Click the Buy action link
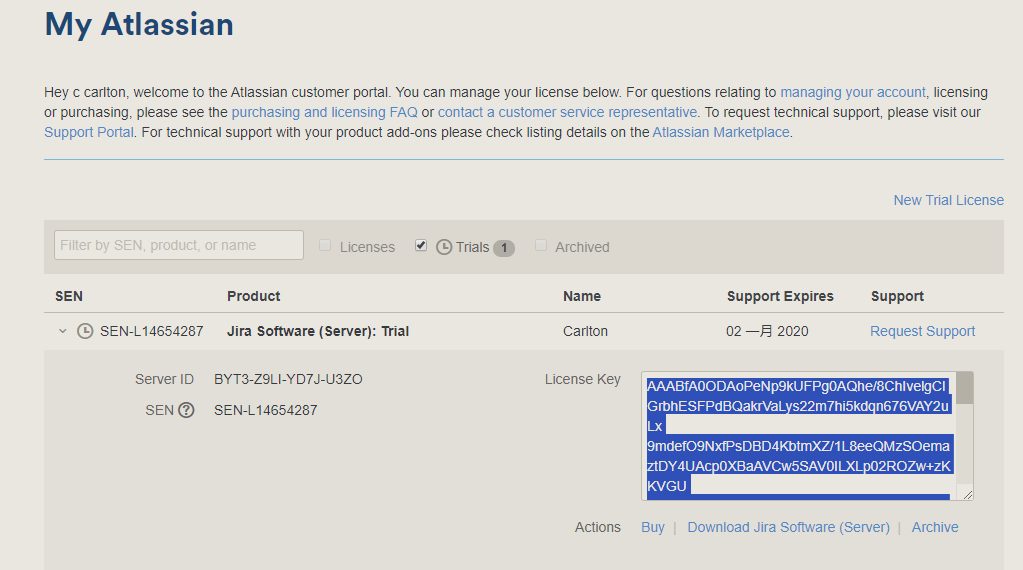This screenshot has height=570, width=1023. click(x=652, y=527)
